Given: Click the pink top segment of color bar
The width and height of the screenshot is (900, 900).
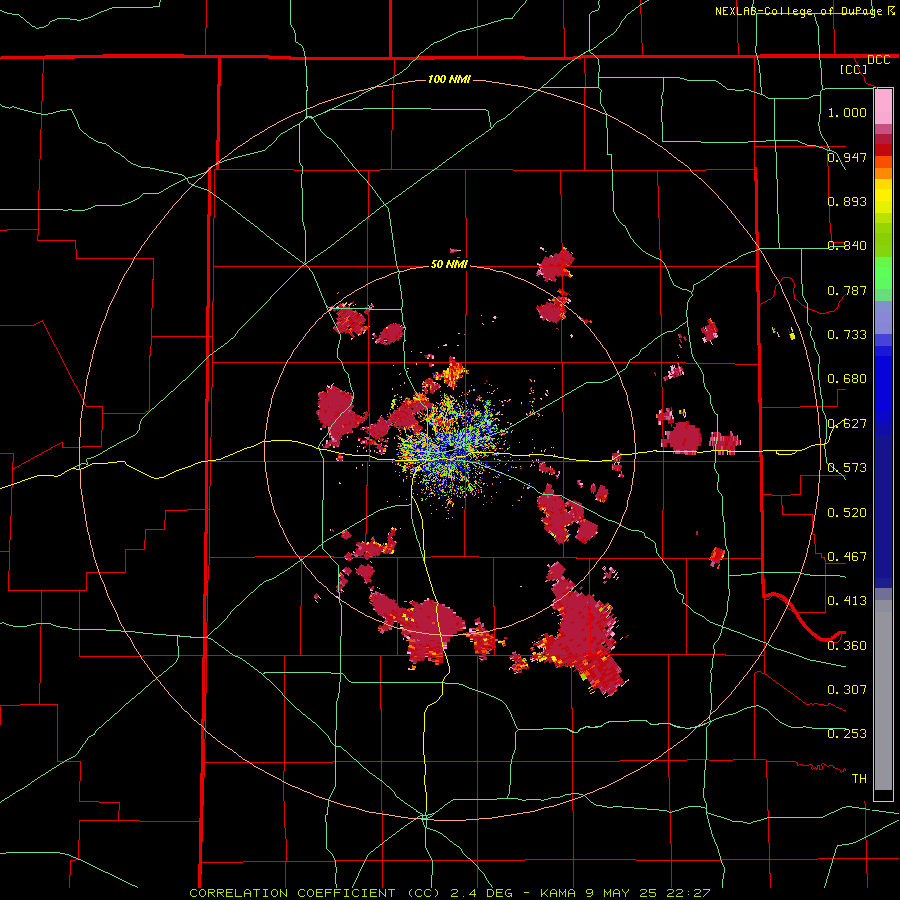Looking at the screenshot, I should click(x=883, y=106).
